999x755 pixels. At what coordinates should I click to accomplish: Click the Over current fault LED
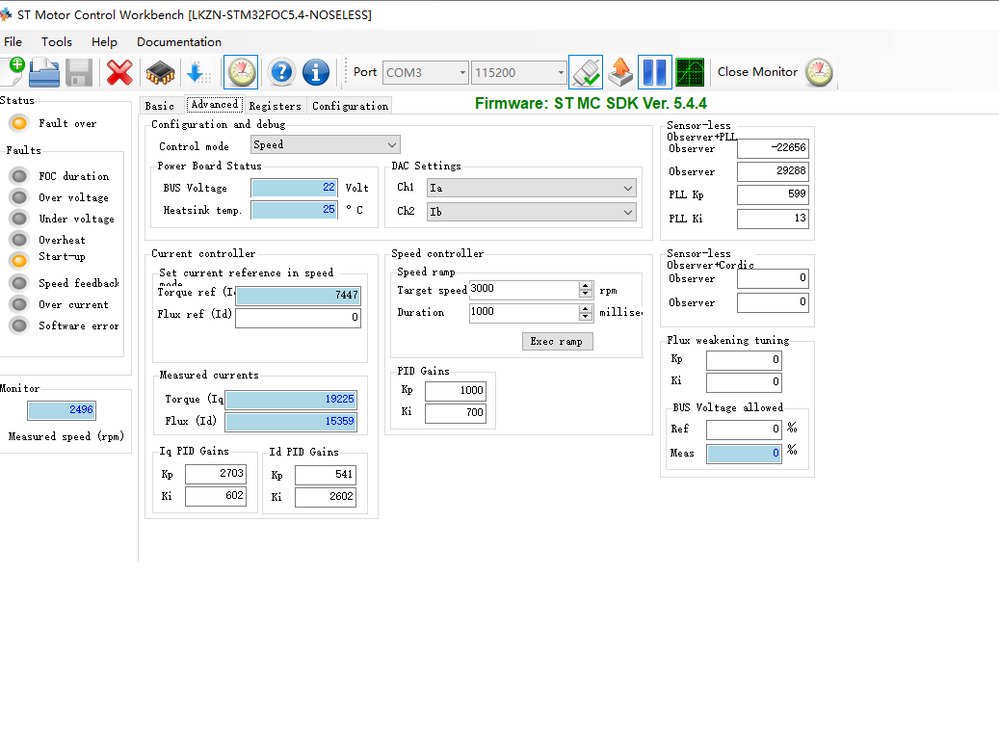click(x=19, y=304)
